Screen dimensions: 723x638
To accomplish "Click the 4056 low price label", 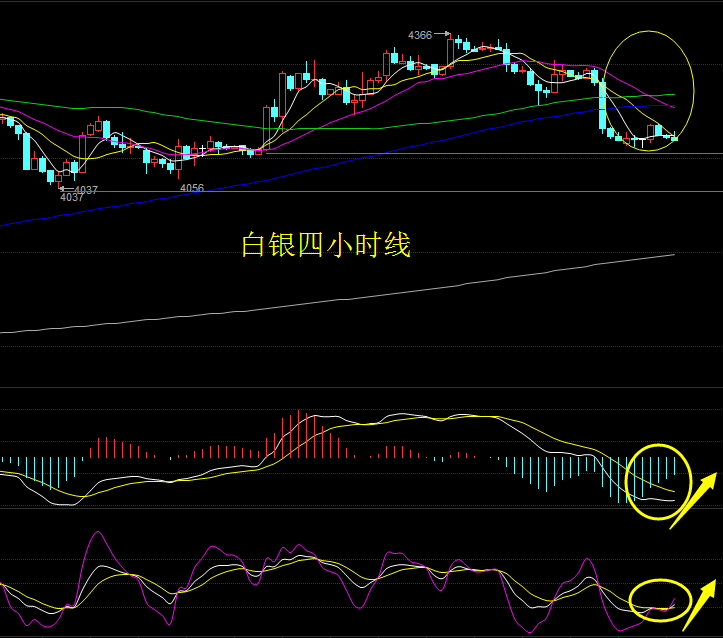I will 192,188.
